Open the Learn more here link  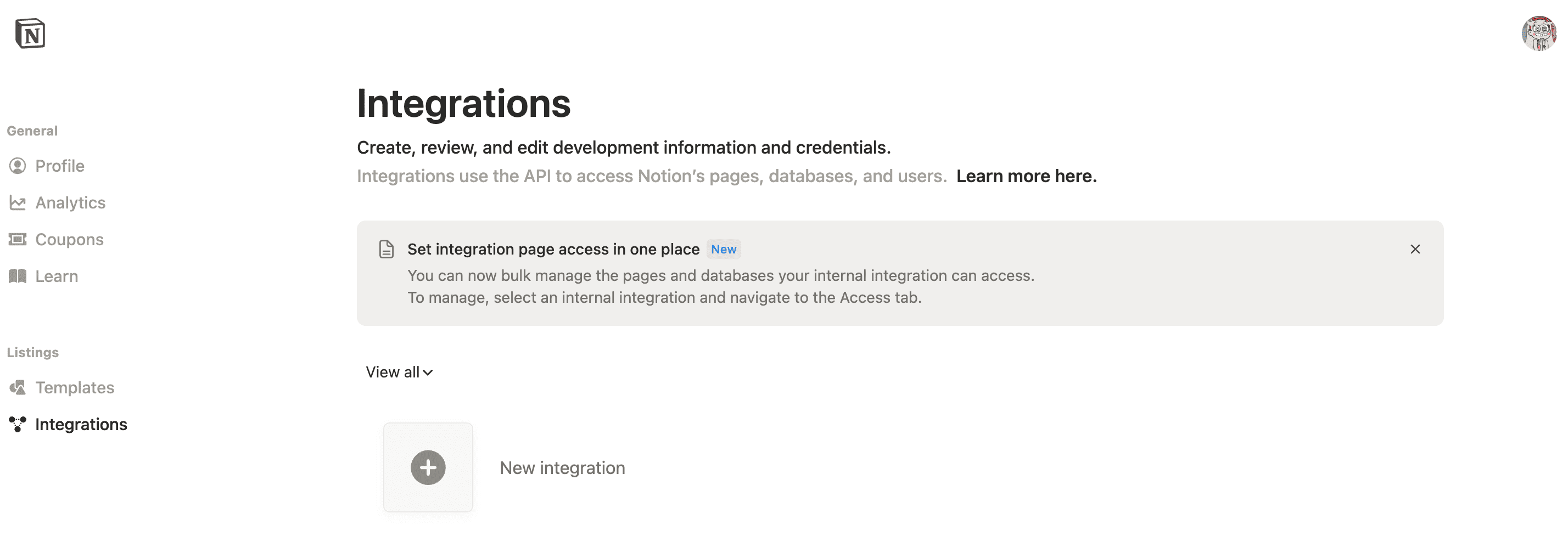click(1026, 177)
